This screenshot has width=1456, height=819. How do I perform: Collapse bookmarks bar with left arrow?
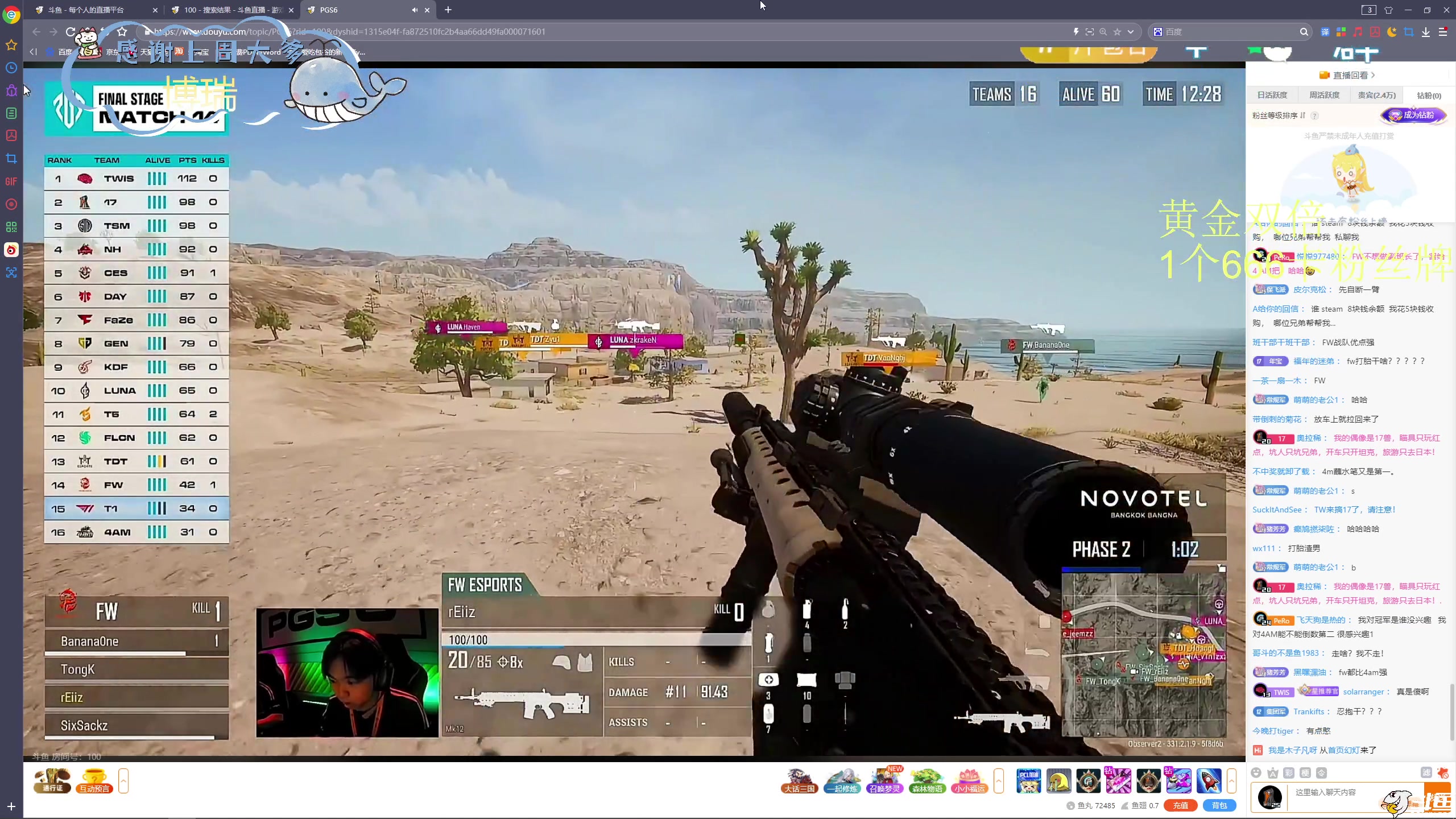pos(33,52)
